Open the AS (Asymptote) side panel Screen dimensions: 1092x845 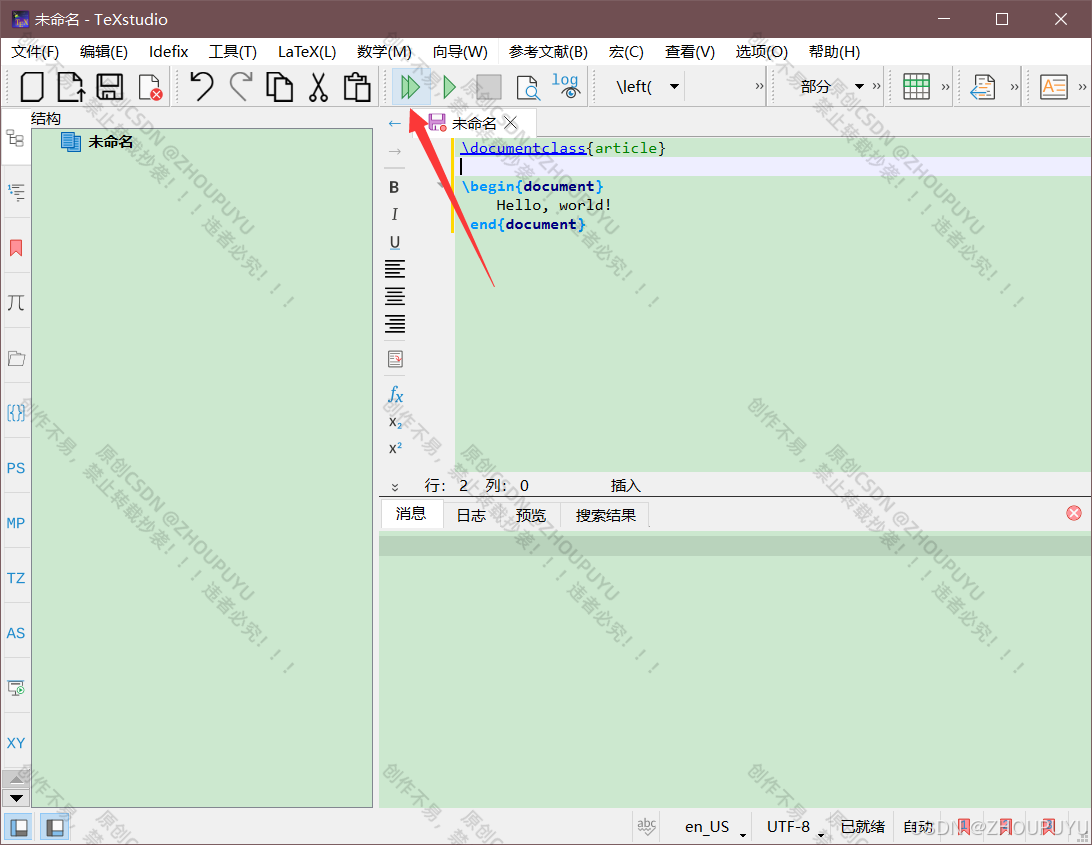click(16, 633)
